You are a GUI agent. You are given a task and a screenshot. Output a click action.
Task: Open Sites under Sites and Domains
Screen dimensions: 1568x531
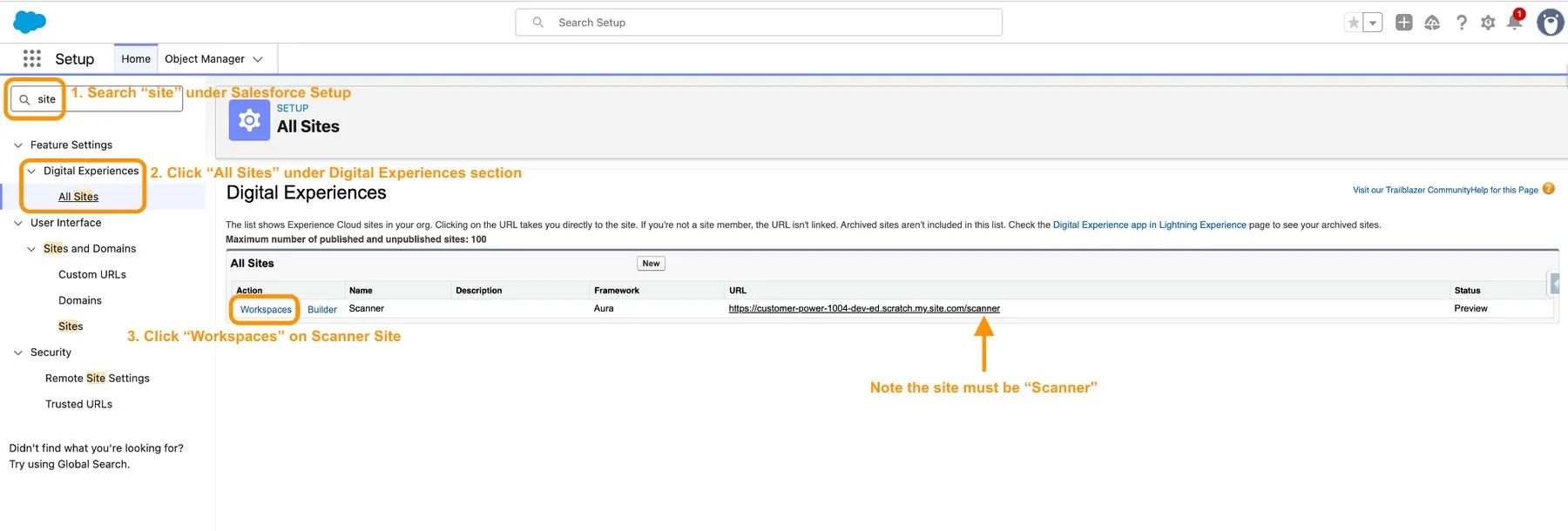[x=71, y=326]
